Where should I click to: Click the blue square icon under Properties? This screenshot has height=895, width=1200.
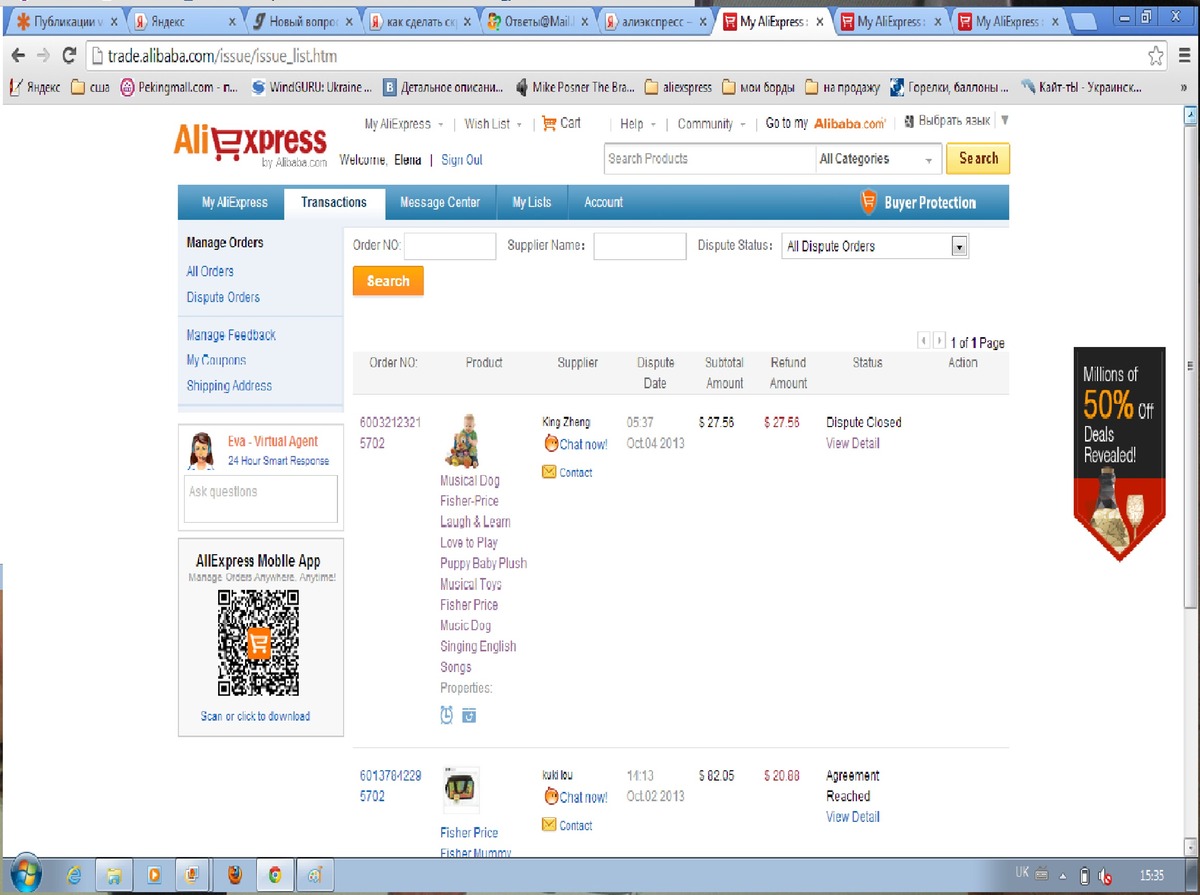click(x=469, y=715)
